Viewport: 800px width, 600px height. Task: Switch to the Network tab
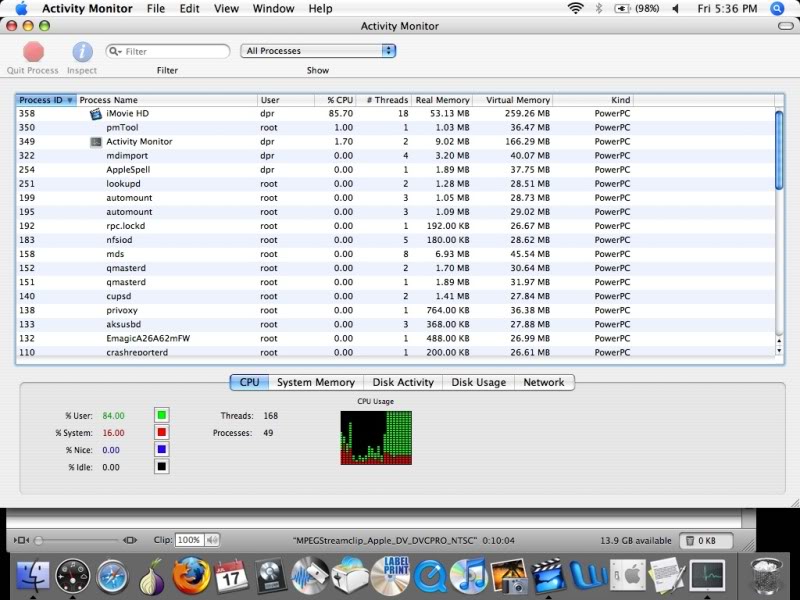pos(544,382)
